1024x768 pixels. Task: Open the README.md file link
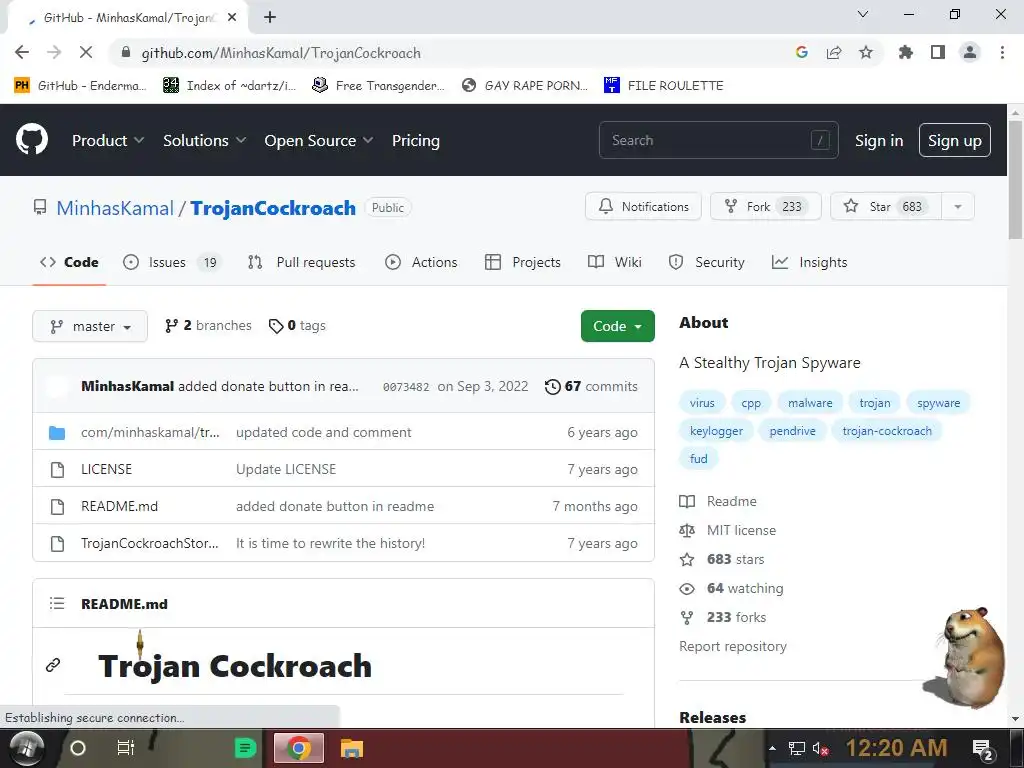click(x=120, y=507)
